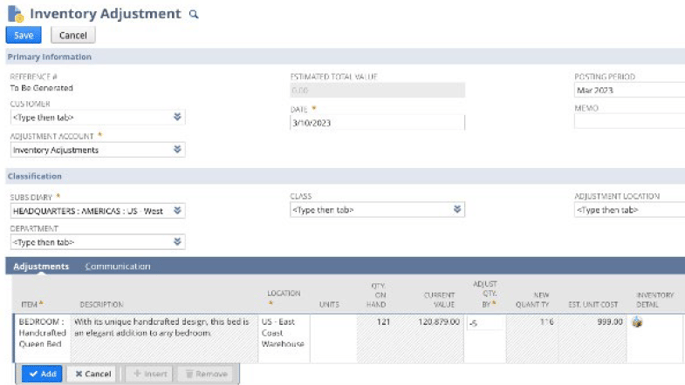Screen dimensions: 685x385
Task: Click the Insert line button
Action: (x=150, y=374)
